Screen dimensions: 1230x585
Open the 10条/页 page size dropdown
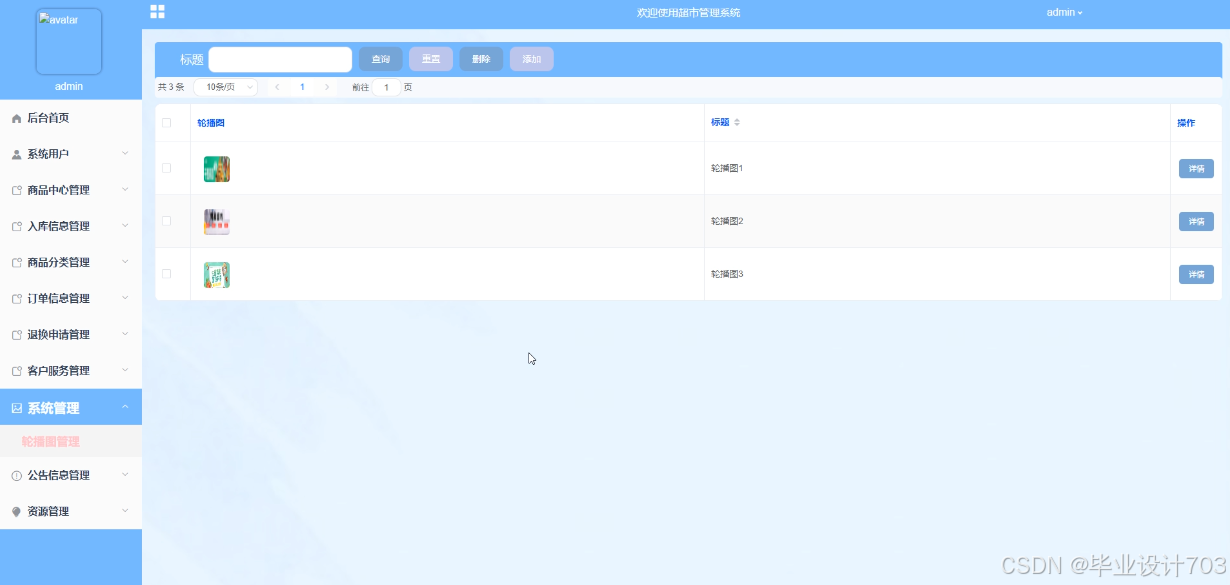pyautogui.click(x=226, y=87)
